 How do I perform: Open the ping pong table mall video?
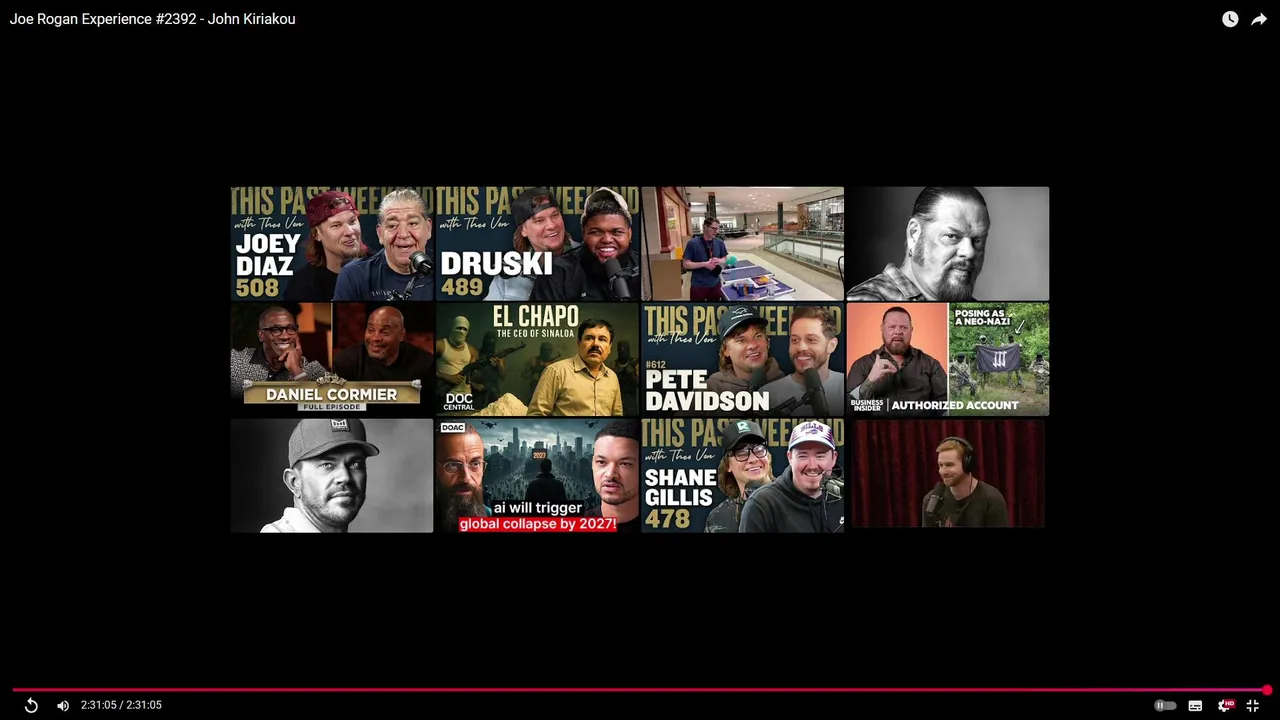click(742, 243)
